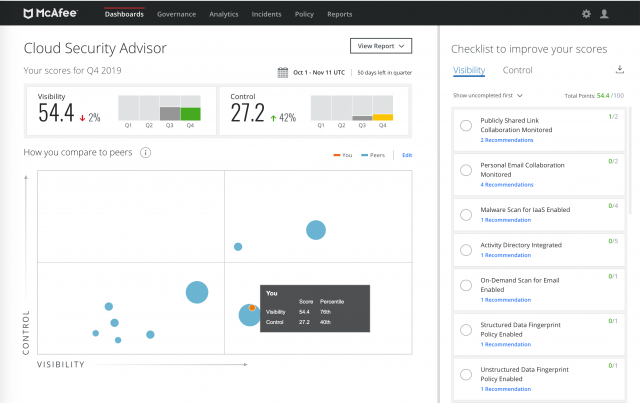Open 1 Recommendation under On-Demand Scan
Image resolution: width=640 pixels, height=403 pixels.
point(506,300)
